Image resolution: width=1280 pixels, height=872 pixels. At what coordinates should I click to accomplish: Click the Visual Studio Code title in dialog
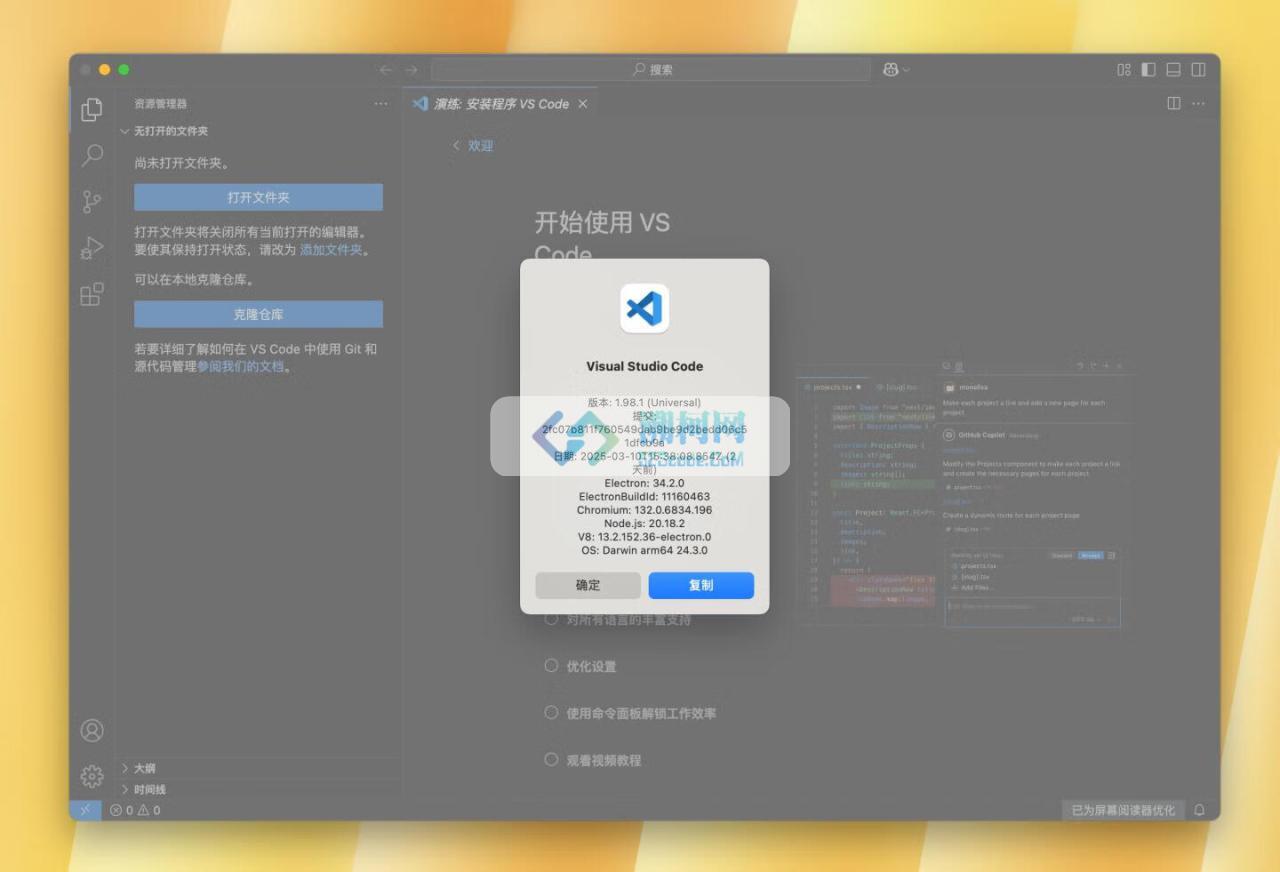tap(645, 366)
